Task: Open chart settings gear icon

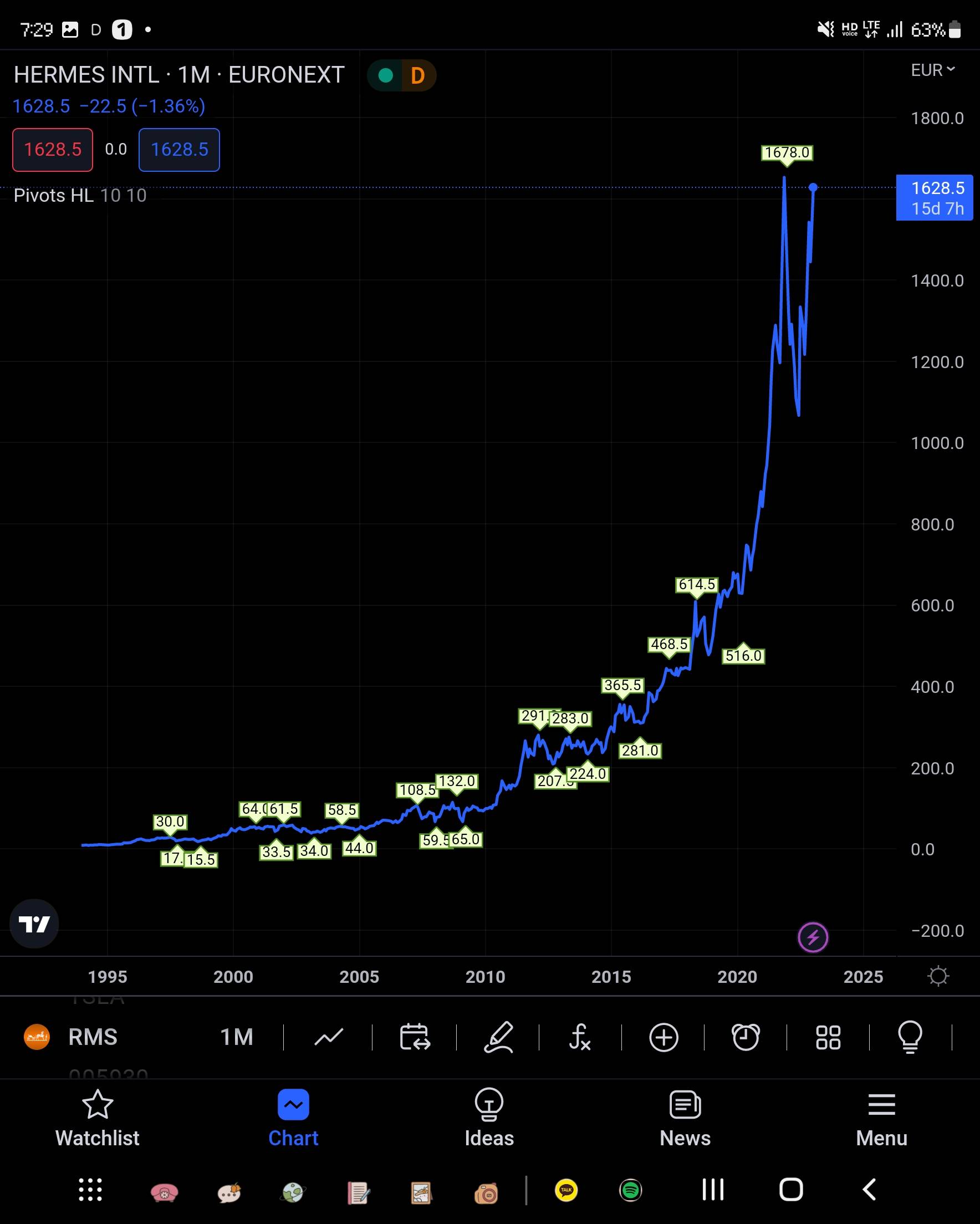Action: pyautogui.click(x=937, y=976)
